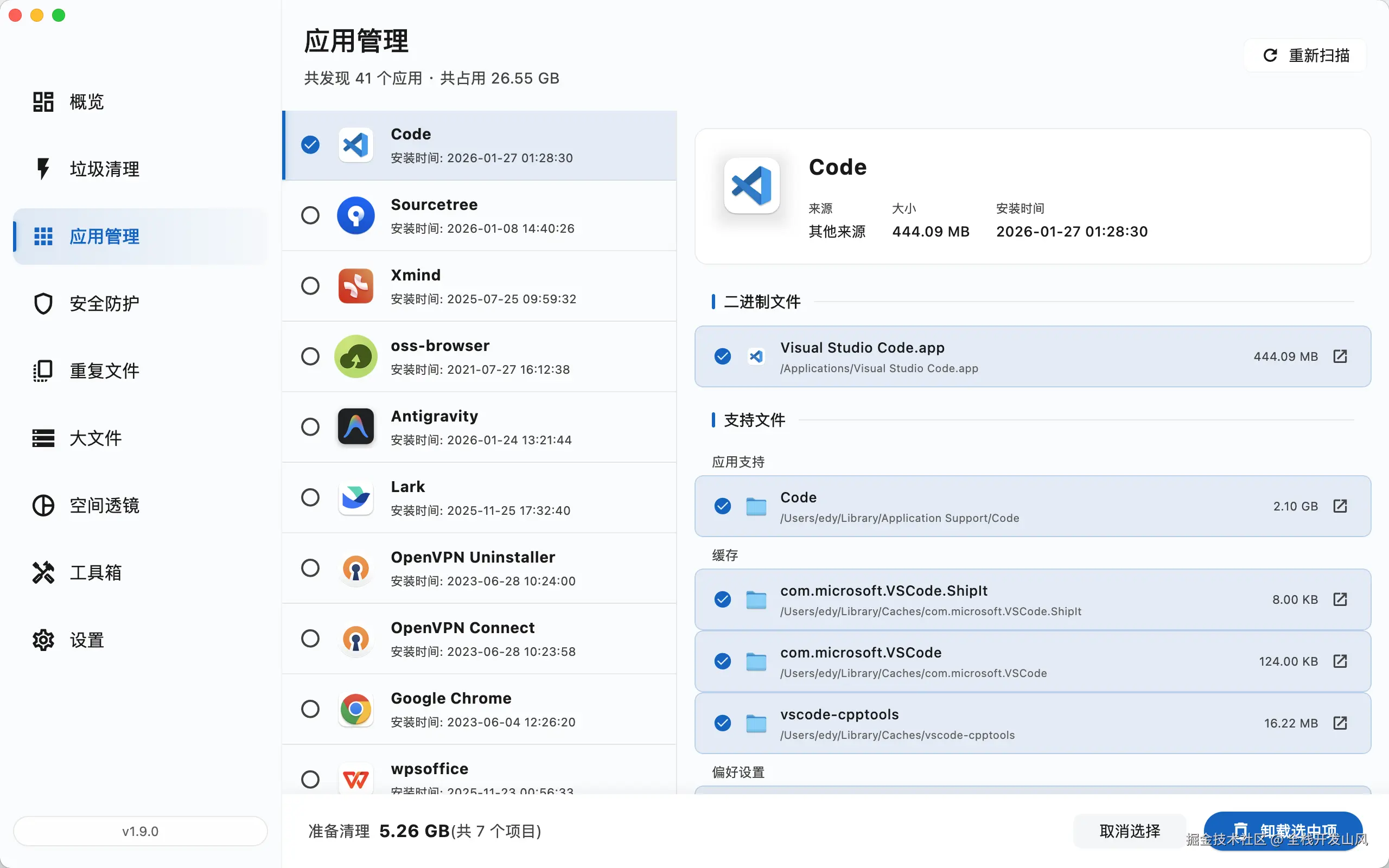Viewport: 1389px width, 868px height.
Task: Click the 安全防护 shield icon
Action: click(43, 303)
